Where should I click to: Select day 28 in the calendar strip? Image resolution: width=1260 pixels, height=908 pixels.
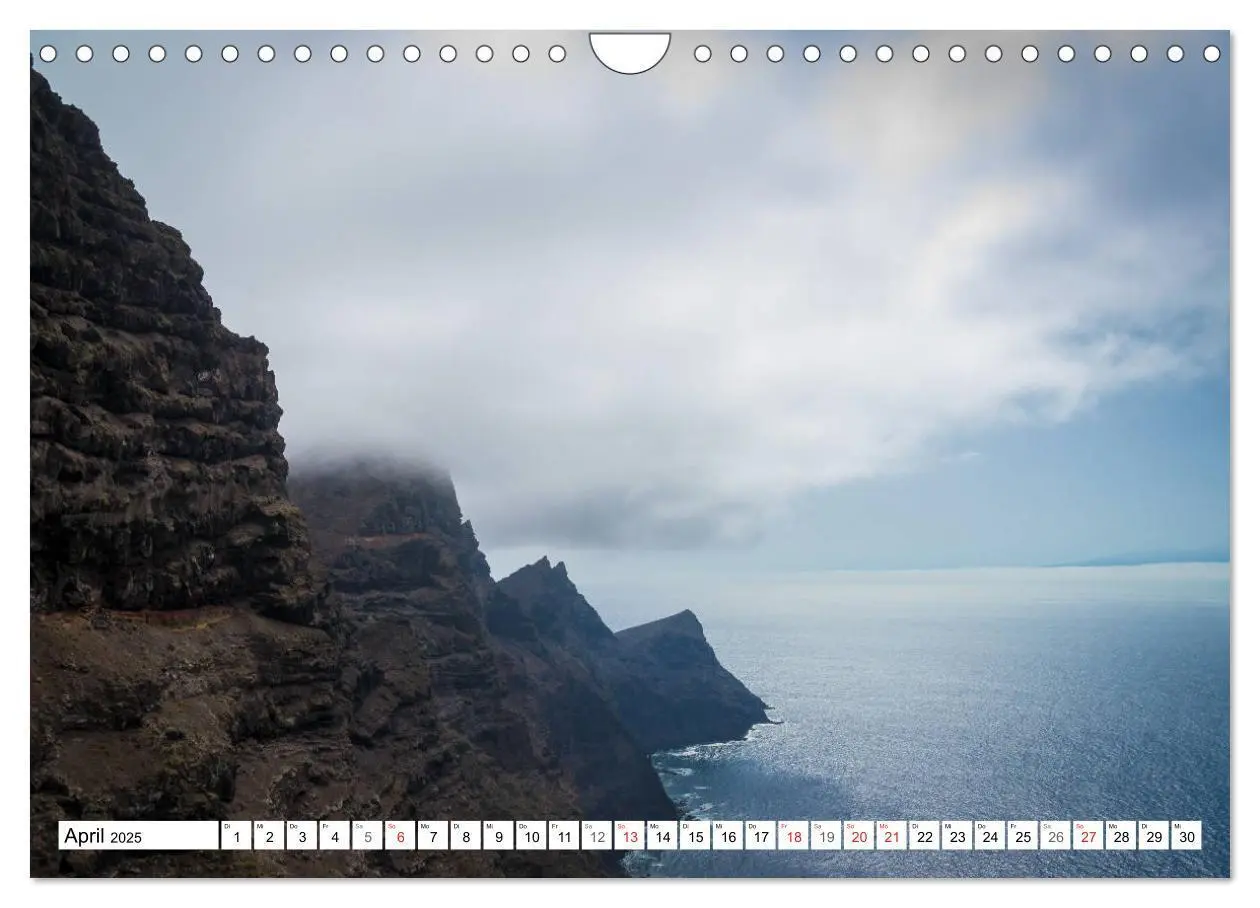[x=1121, y=836]
